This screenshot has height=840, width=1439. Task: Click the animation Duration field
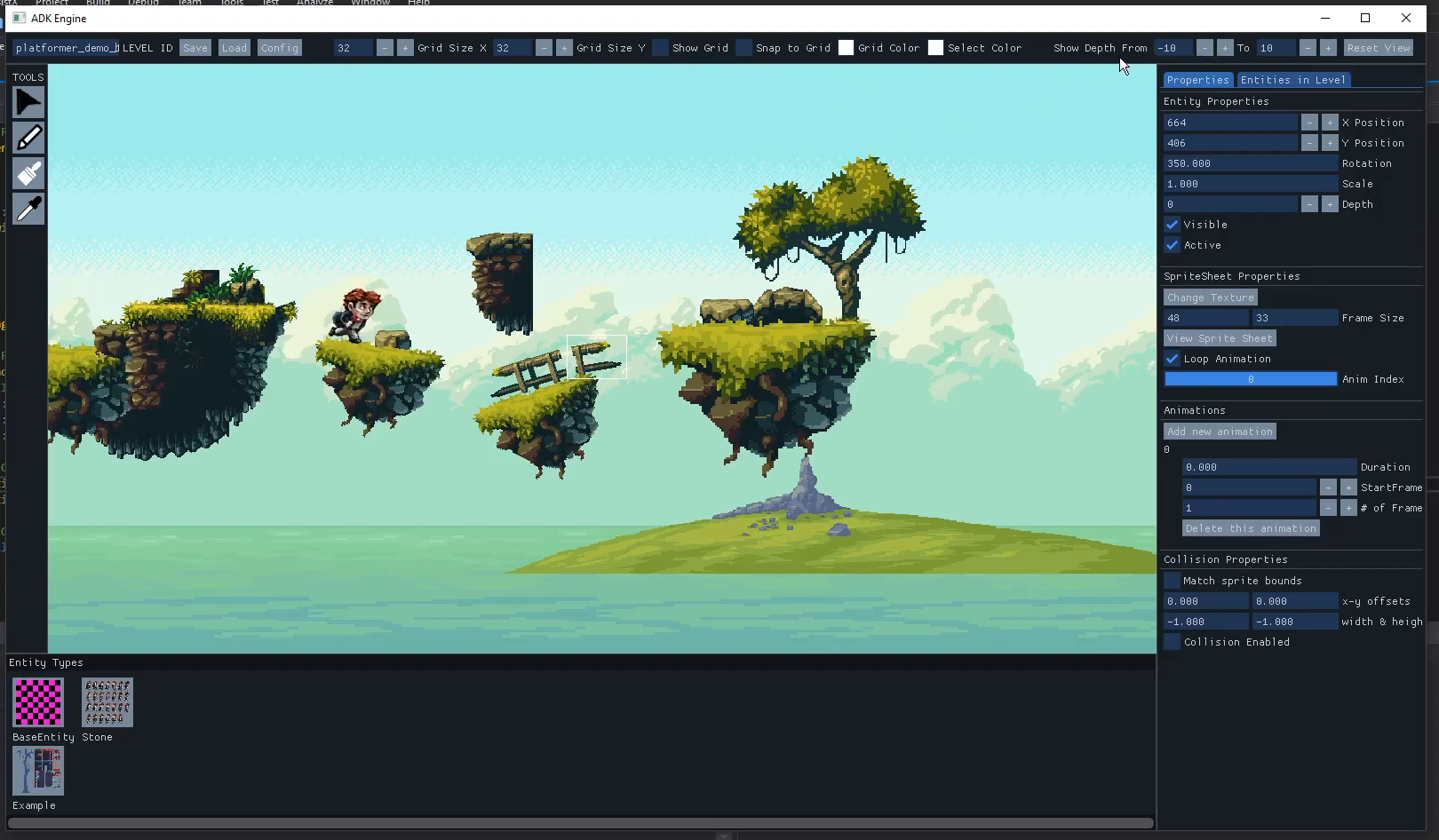coord(1269,467)
